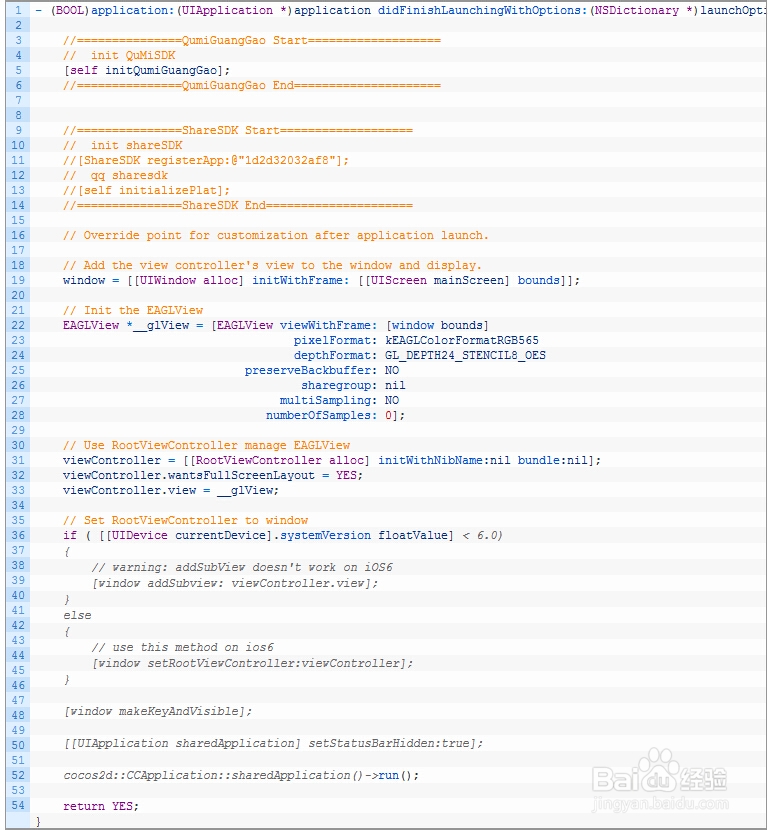The height and width of the screenshot is (830, 772).
Task: Click the "viewController.wantsFullScreenLayout = YES;" line
Action: tap(213, 475)
